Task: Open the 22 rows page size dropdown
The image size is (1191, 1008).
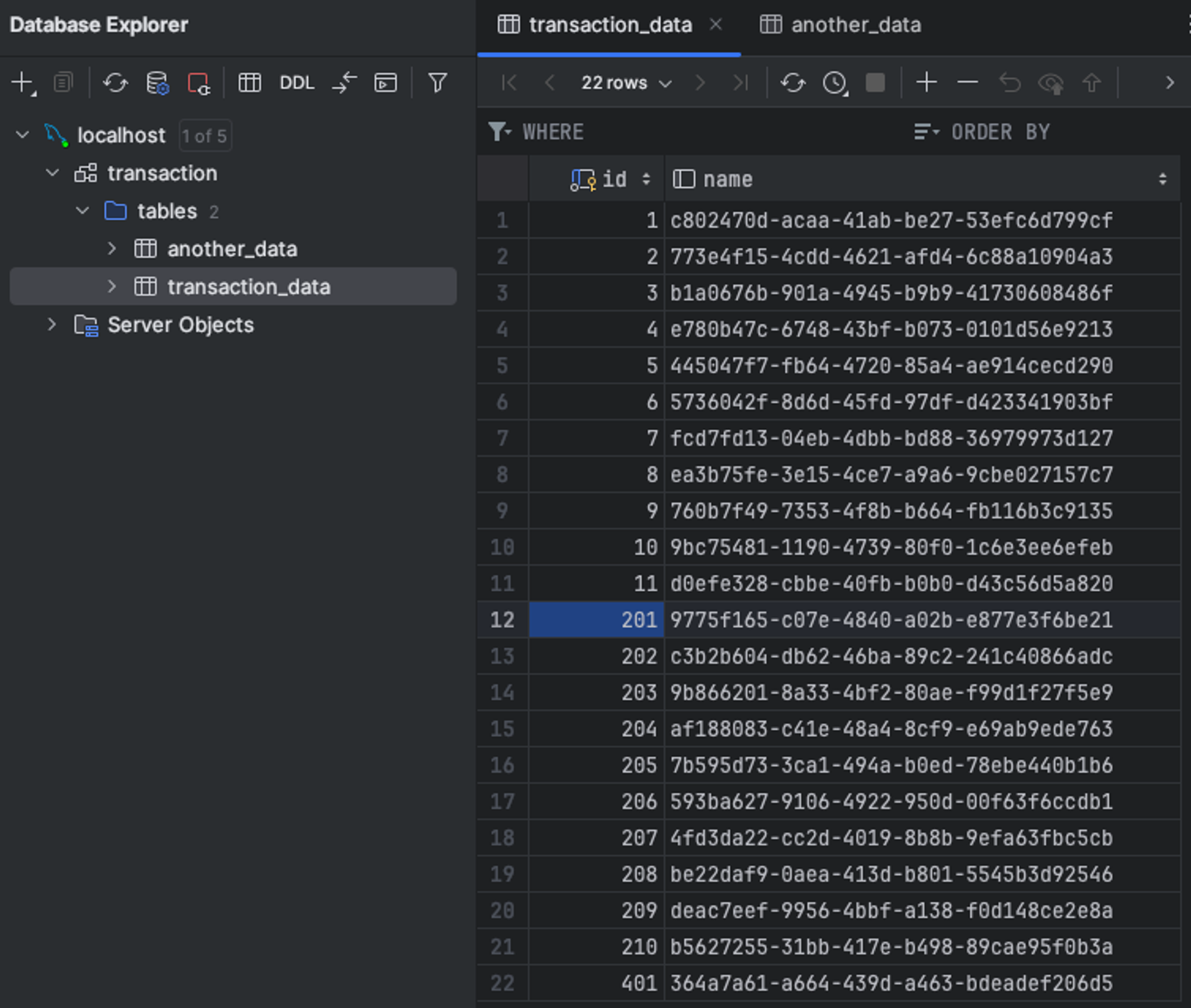Action: point(626,83)
